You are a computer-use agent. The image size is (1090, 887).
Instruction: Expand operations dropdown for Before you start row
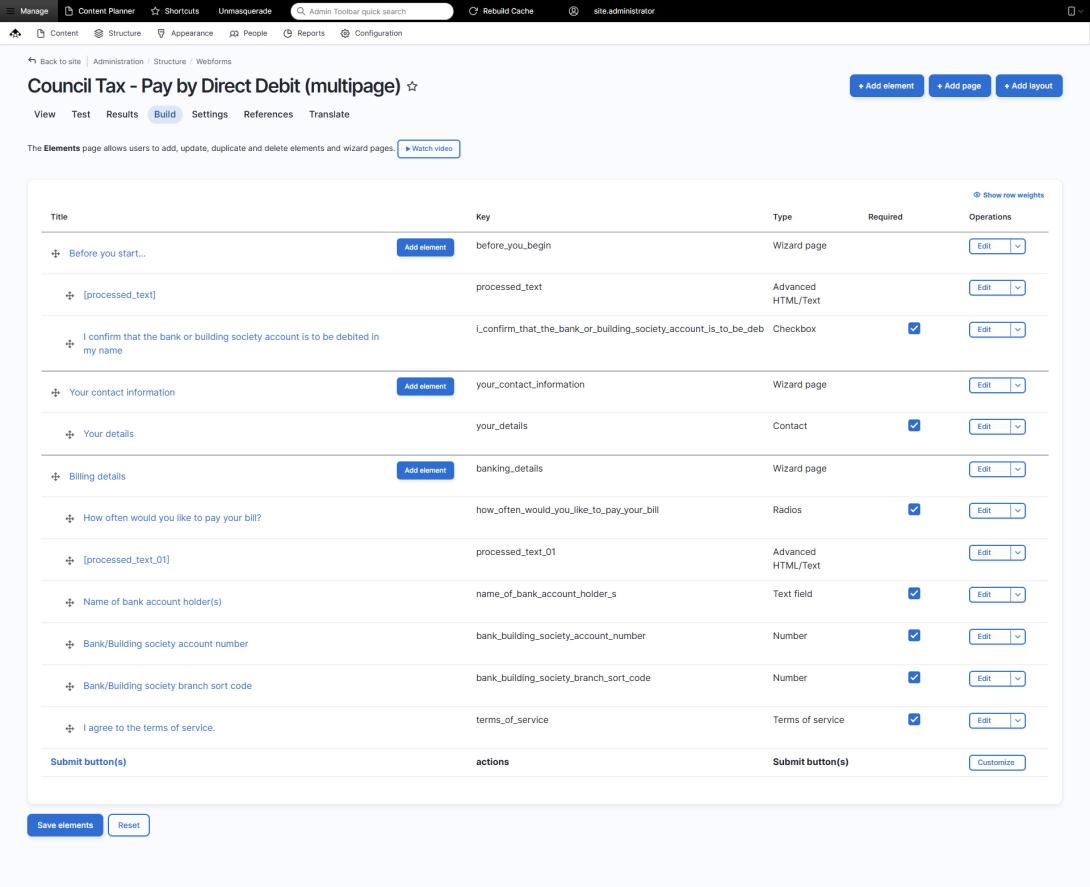[x=1018, y=246]
